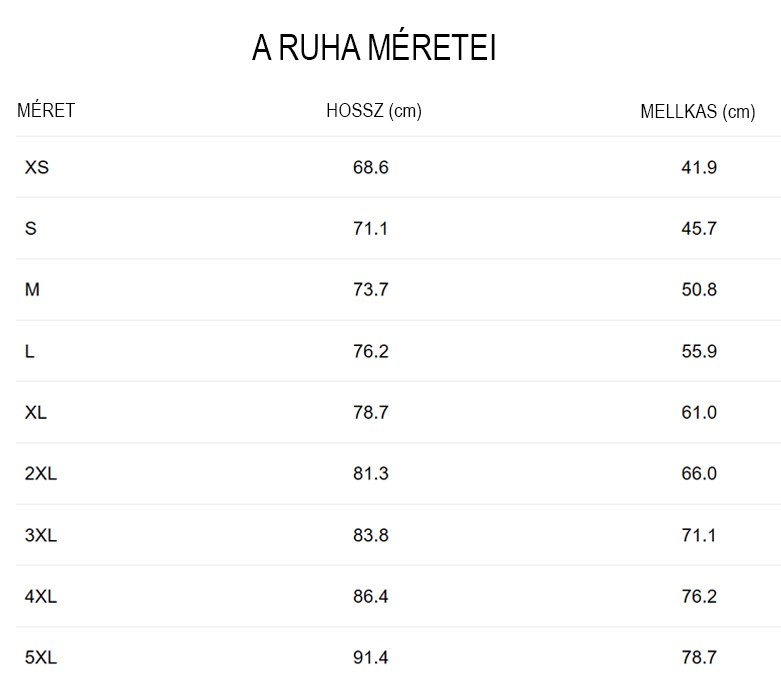Select the XS size row label
781x680 pixels.
37,167
